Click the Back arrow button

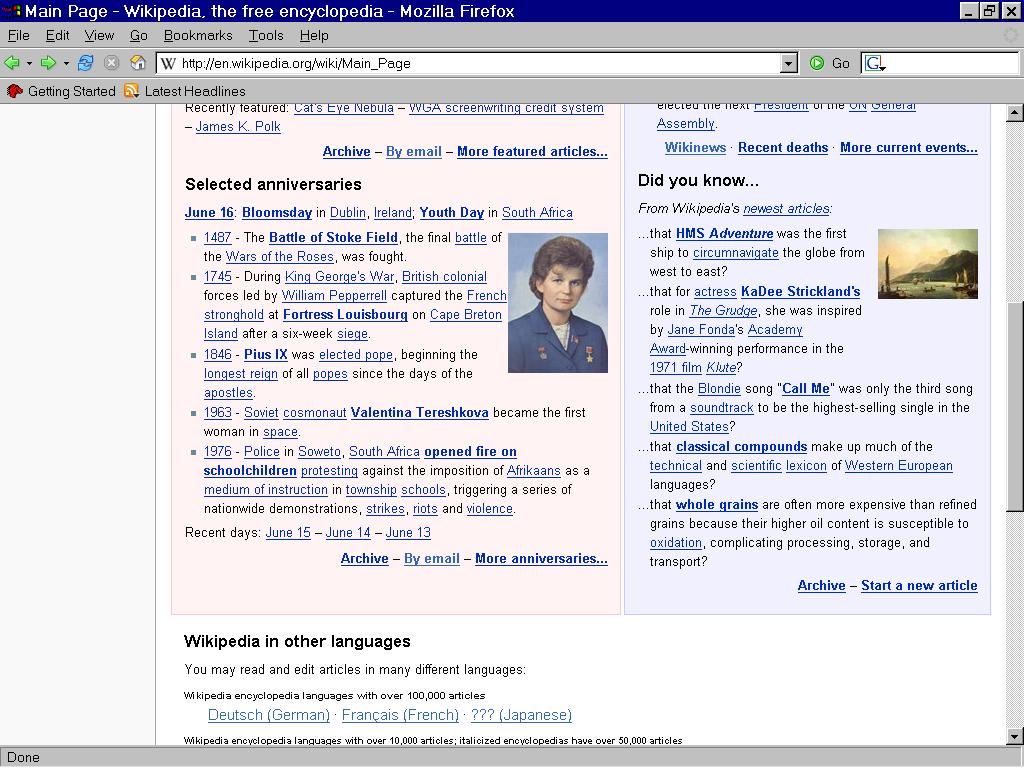(x=12, y=63)
